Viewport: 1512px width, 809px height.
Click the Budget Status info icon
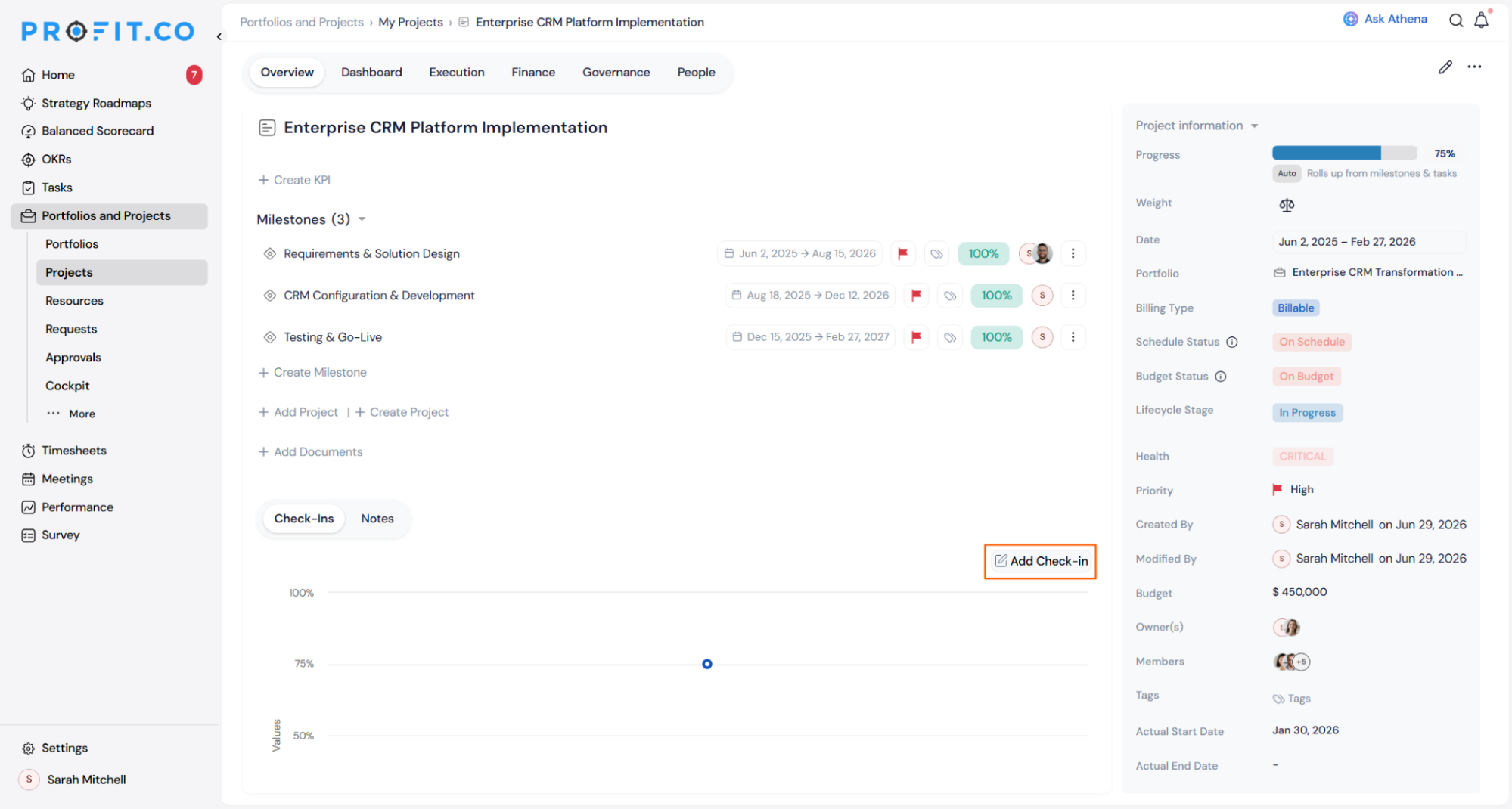pyautogui.click(x=1220, y=377)
